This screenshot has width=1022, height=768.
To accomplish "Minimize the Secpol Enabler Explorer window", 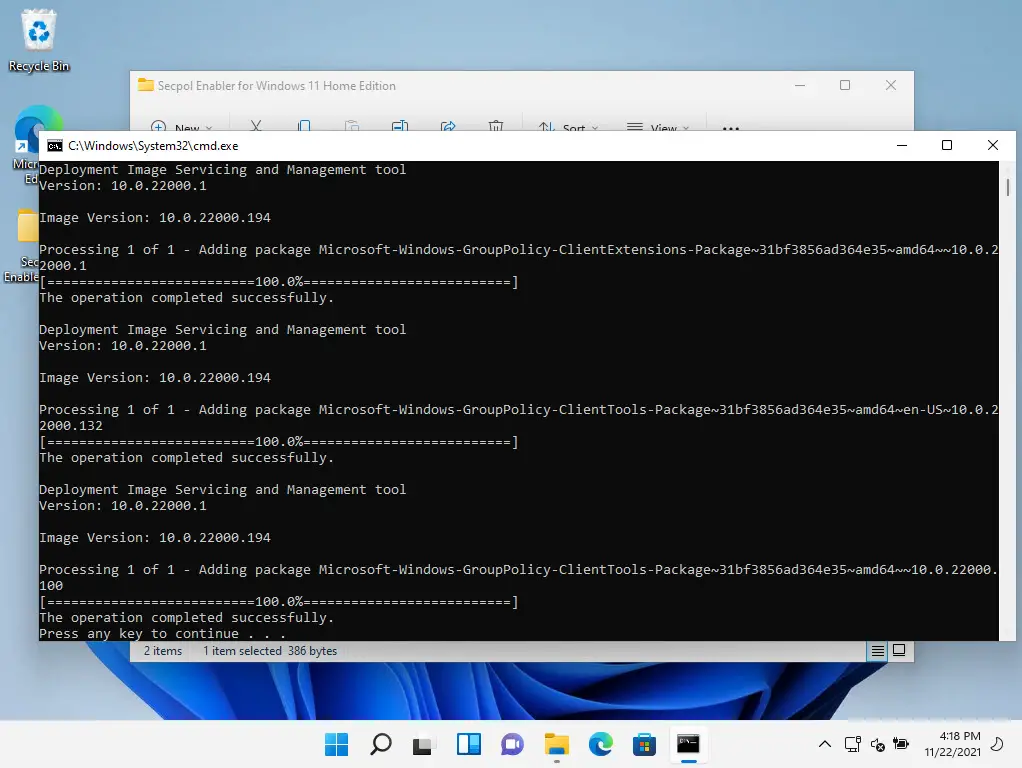I will click(x=800, y=85).
